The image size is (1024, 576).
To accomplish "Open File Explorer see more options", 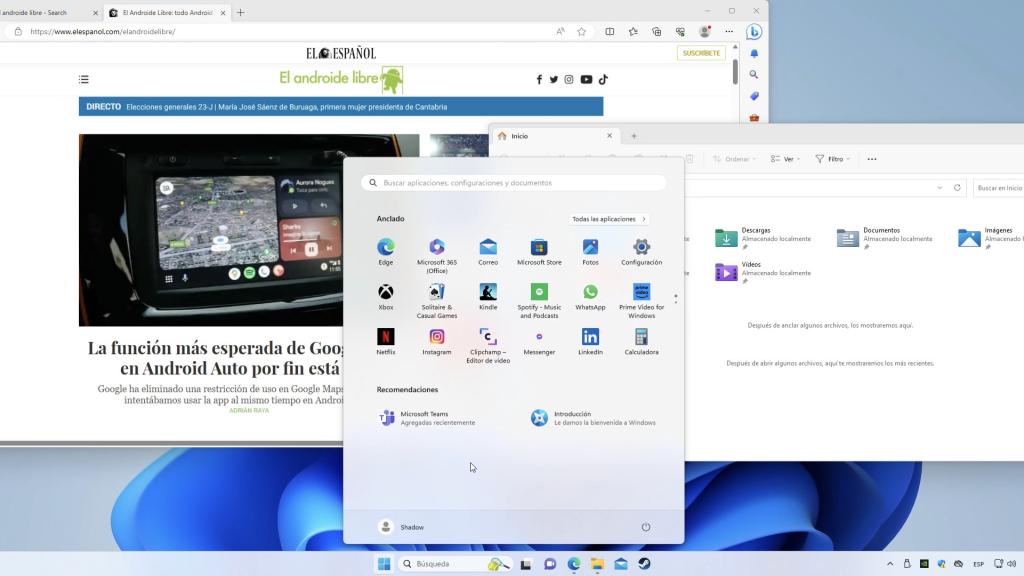I will click(872, 159).
